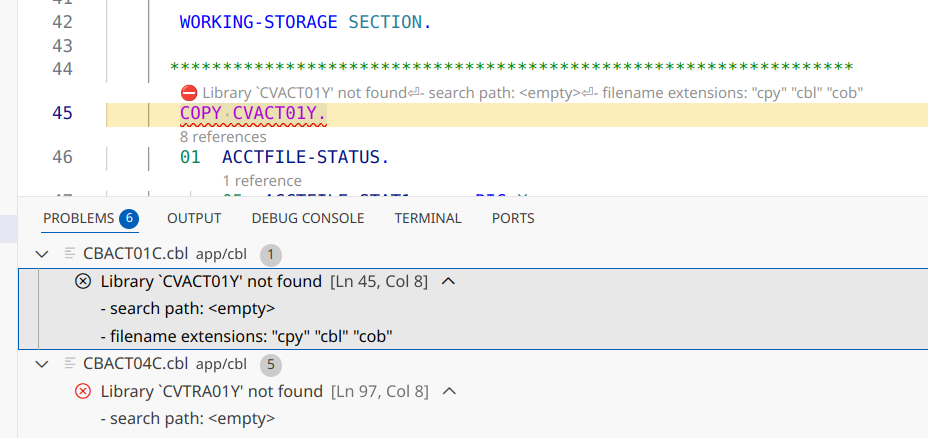Switch to the OUTPUT tab
Image resolution: width=928 pixels, height=438 pixels.
[x=194, y=218]
